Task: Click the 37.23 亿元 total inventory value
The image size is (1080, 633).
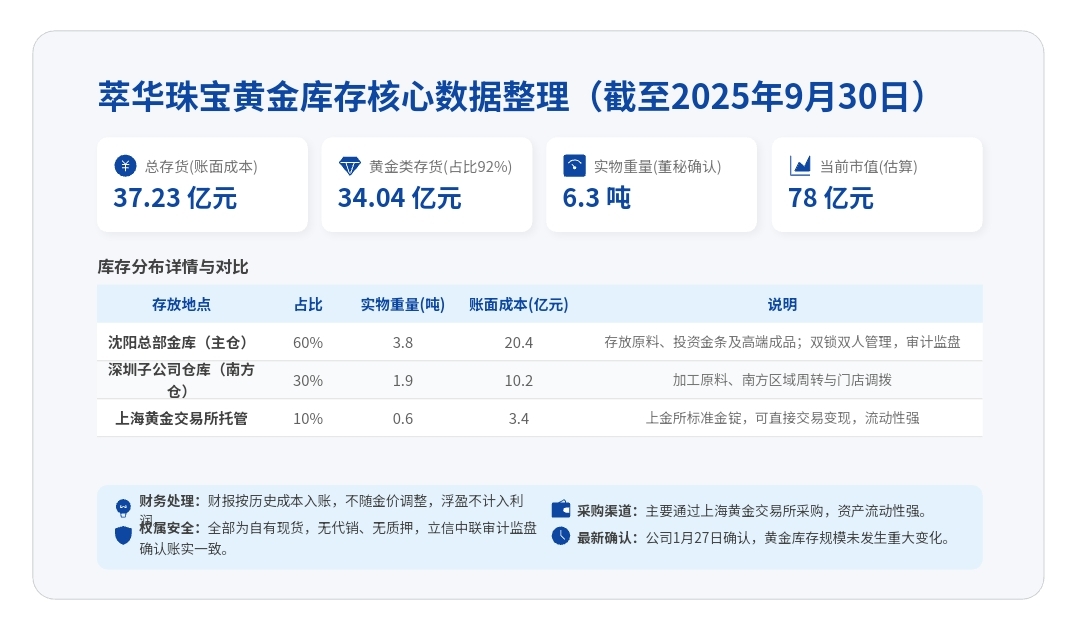Action: pyautogui.click(x=175, y=198)
